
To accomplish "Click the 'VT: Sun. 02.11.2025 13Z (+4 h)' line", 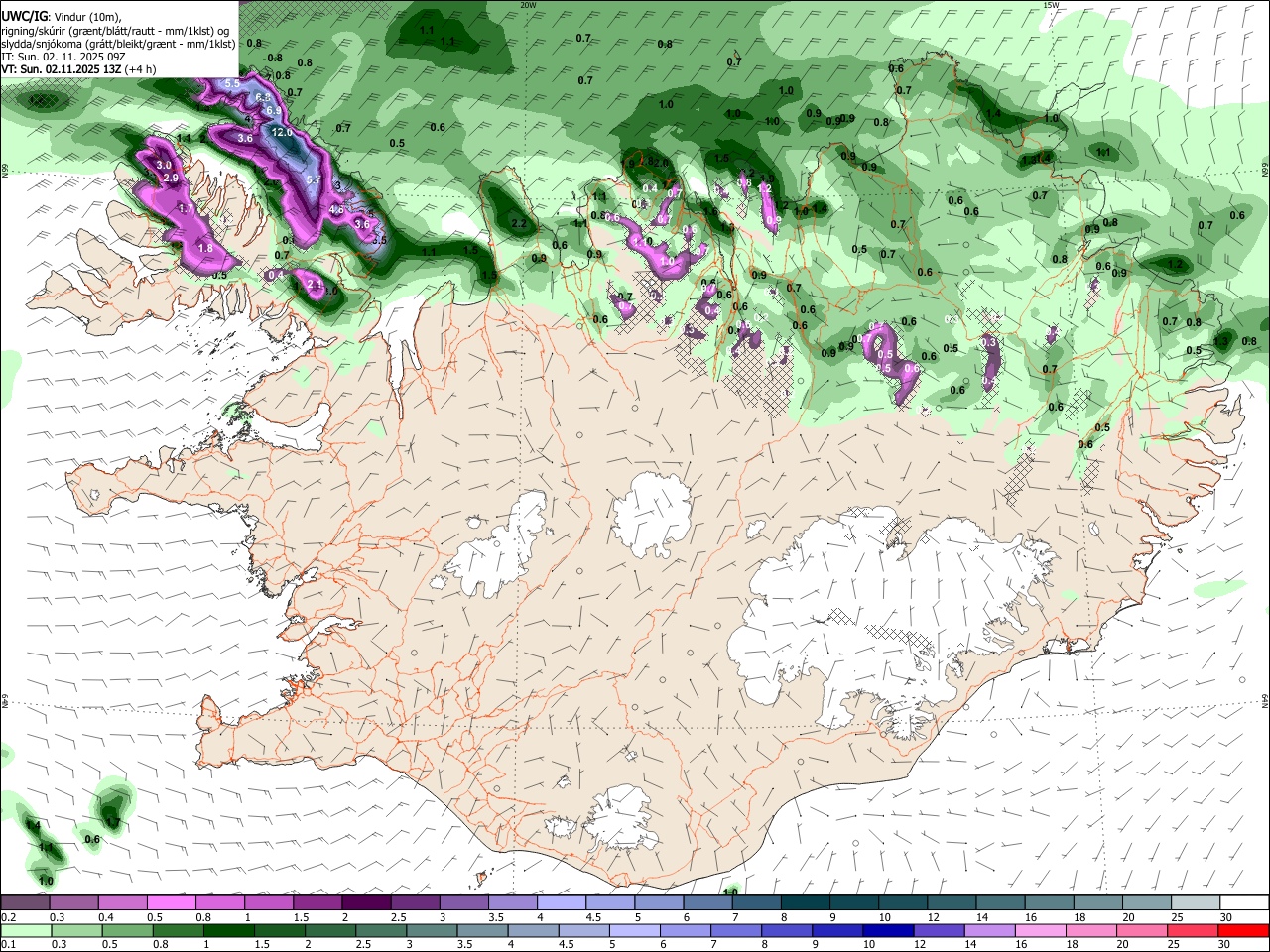I will tap(78, 69).
